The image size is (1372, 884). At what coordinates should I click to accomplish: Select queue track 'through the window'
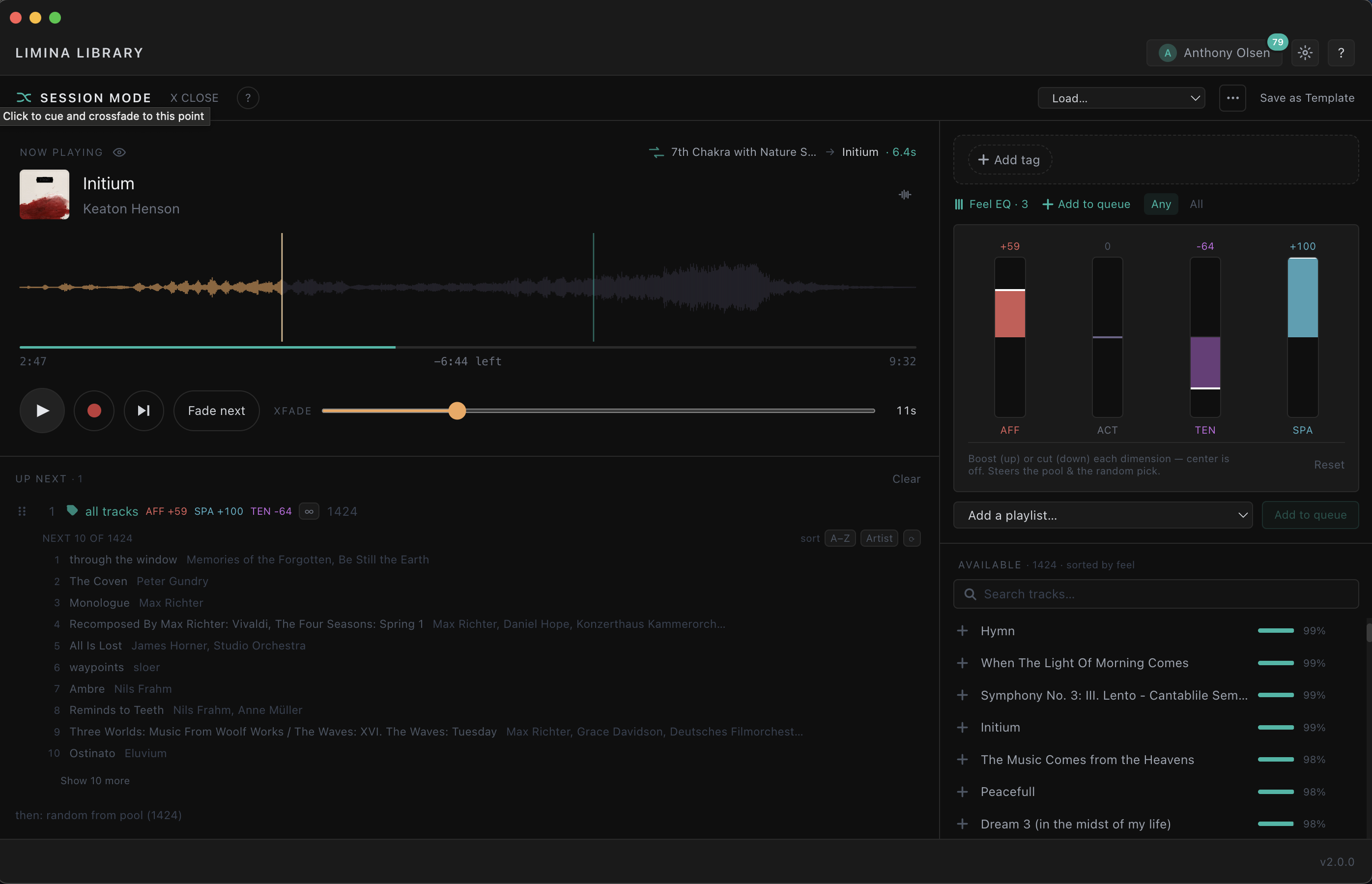[123, 560]
